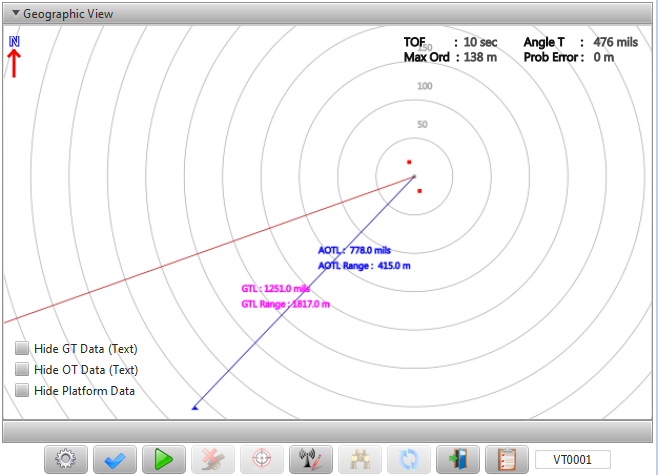The image size is (658, 475).
Task: Enable Hide OT Data (Text) checkbox
Action: click(22, 369)
